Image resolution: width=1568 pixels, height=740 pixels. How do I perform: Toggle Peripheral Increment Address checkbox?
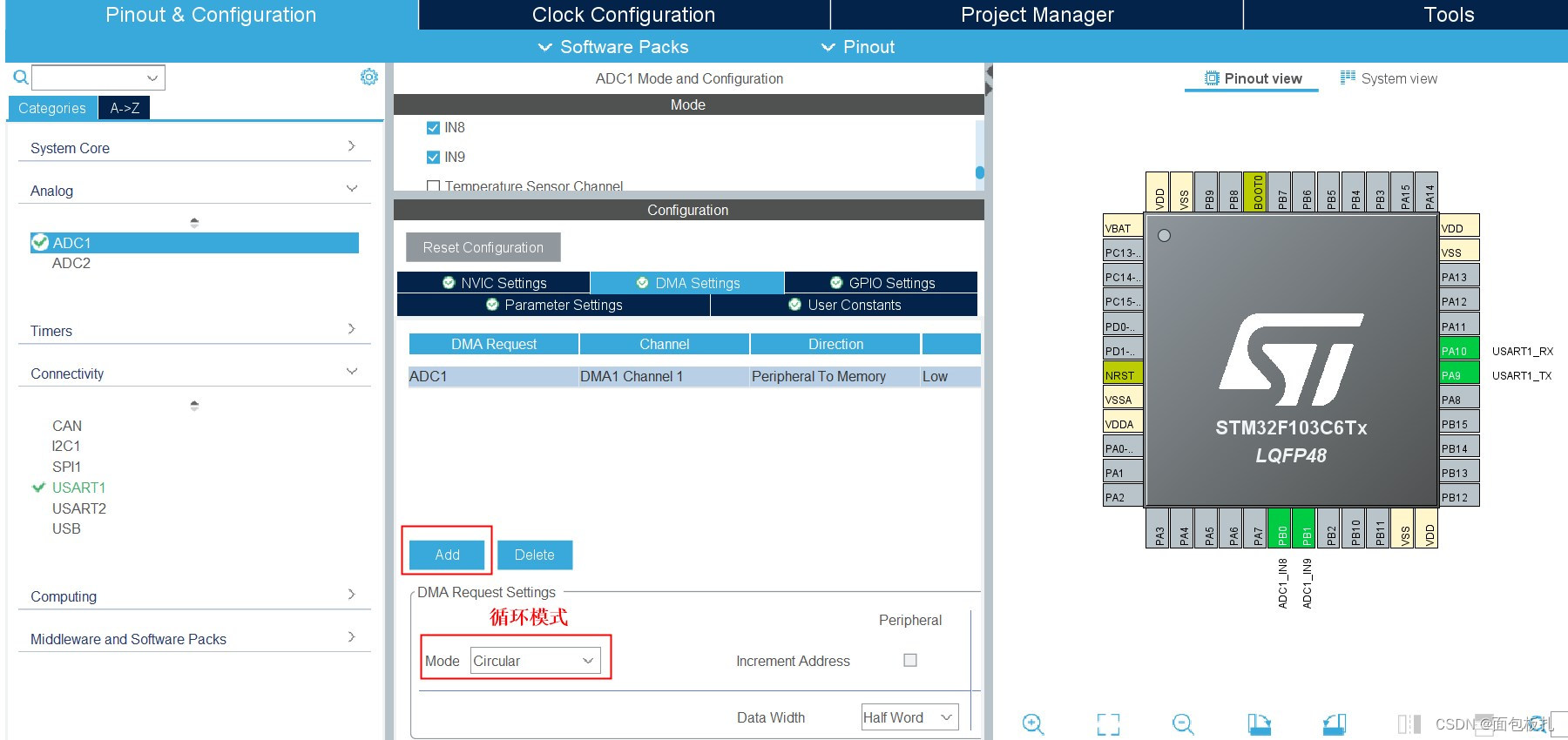[x=910, y=660]
